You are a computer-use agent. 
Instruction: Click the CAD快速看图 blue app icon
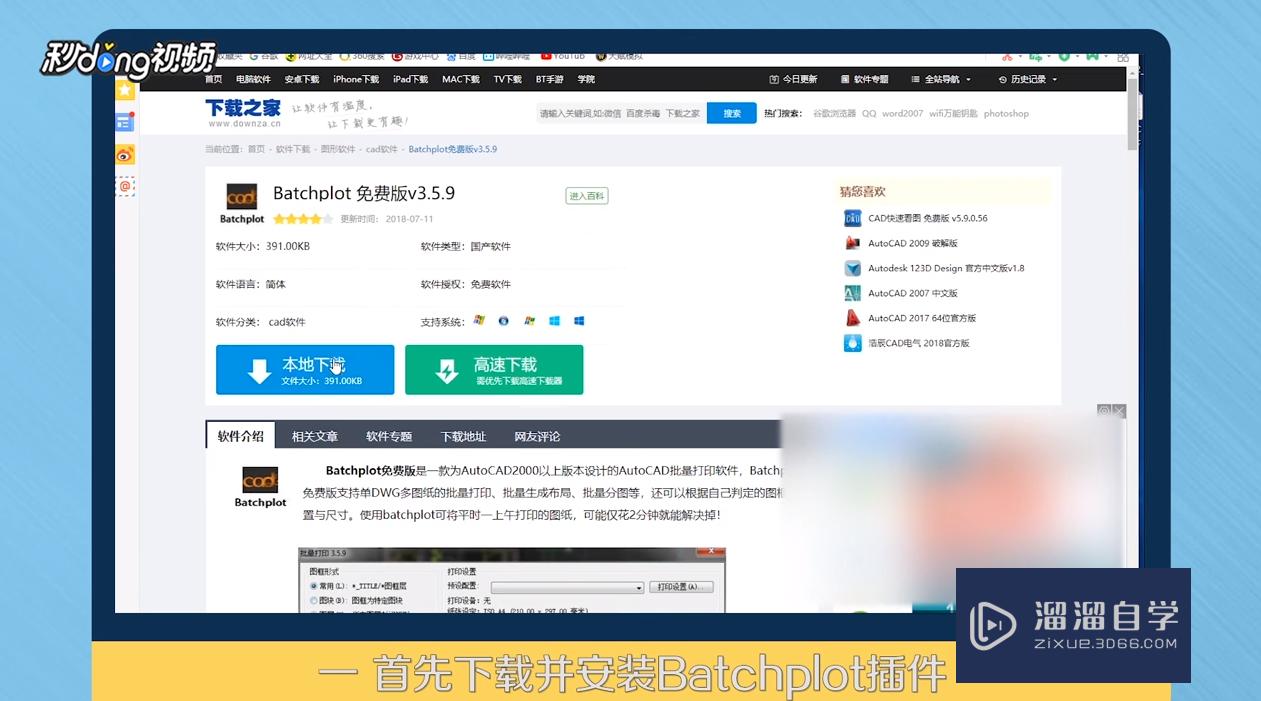coord(852,218)
